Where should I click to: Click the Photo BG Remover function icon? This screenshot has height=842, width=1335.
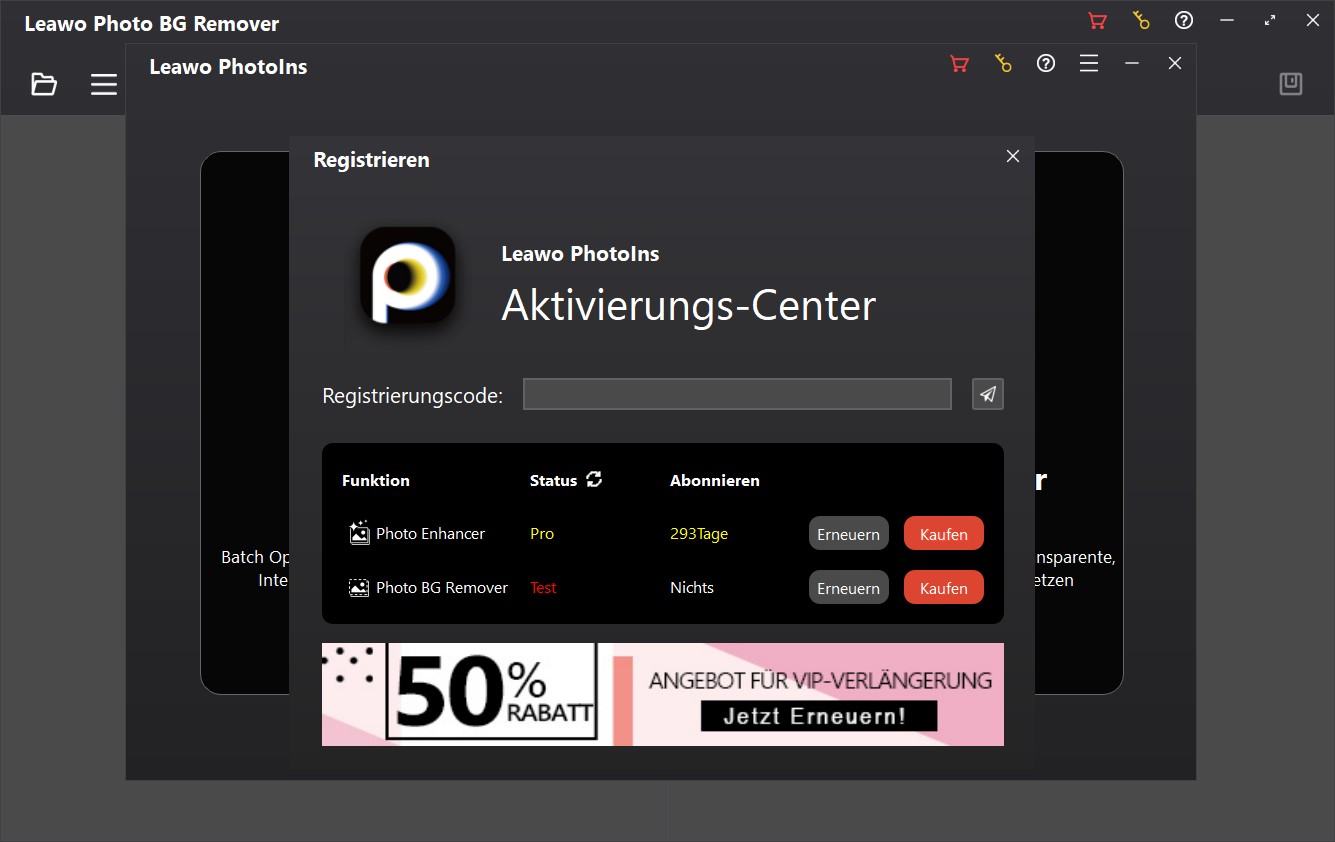coord(359,588)
